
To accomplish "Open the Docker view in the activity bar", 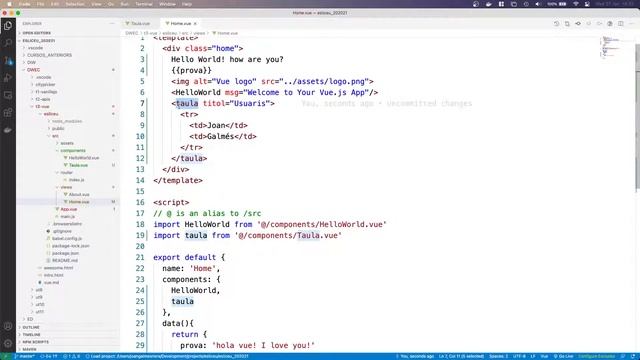I will pyautogui.click(x=8, y=130).
